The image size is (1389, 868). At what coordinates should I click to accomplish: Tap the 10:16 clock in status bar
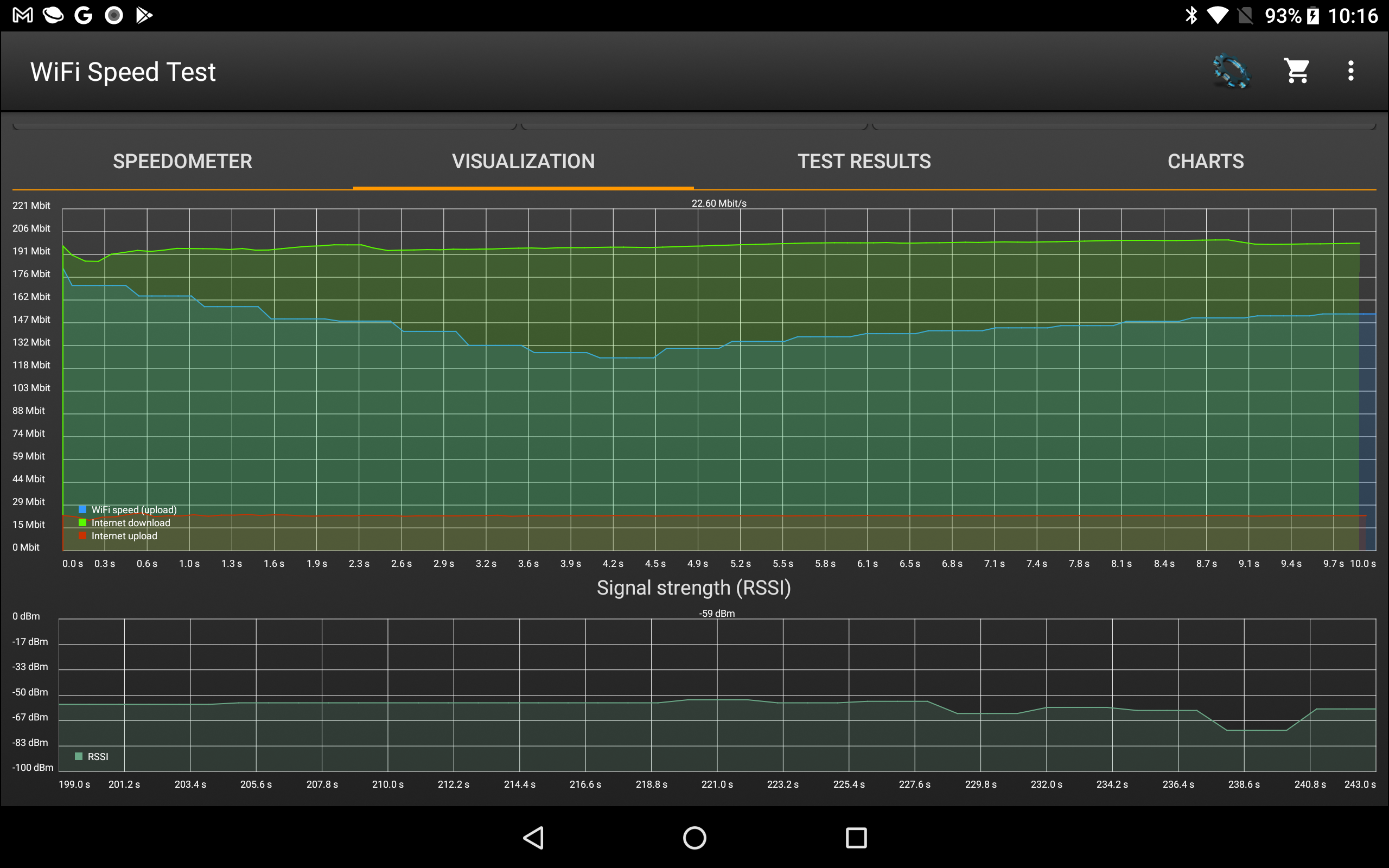point(1353,16)
